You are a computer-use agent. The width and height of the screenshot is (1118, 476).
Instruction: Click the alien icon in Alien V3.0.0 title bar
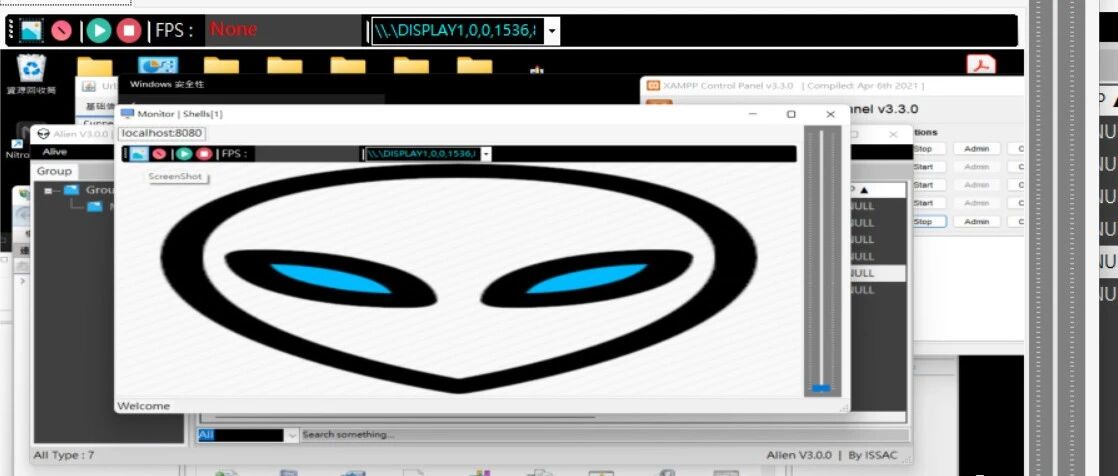point(43,134)
